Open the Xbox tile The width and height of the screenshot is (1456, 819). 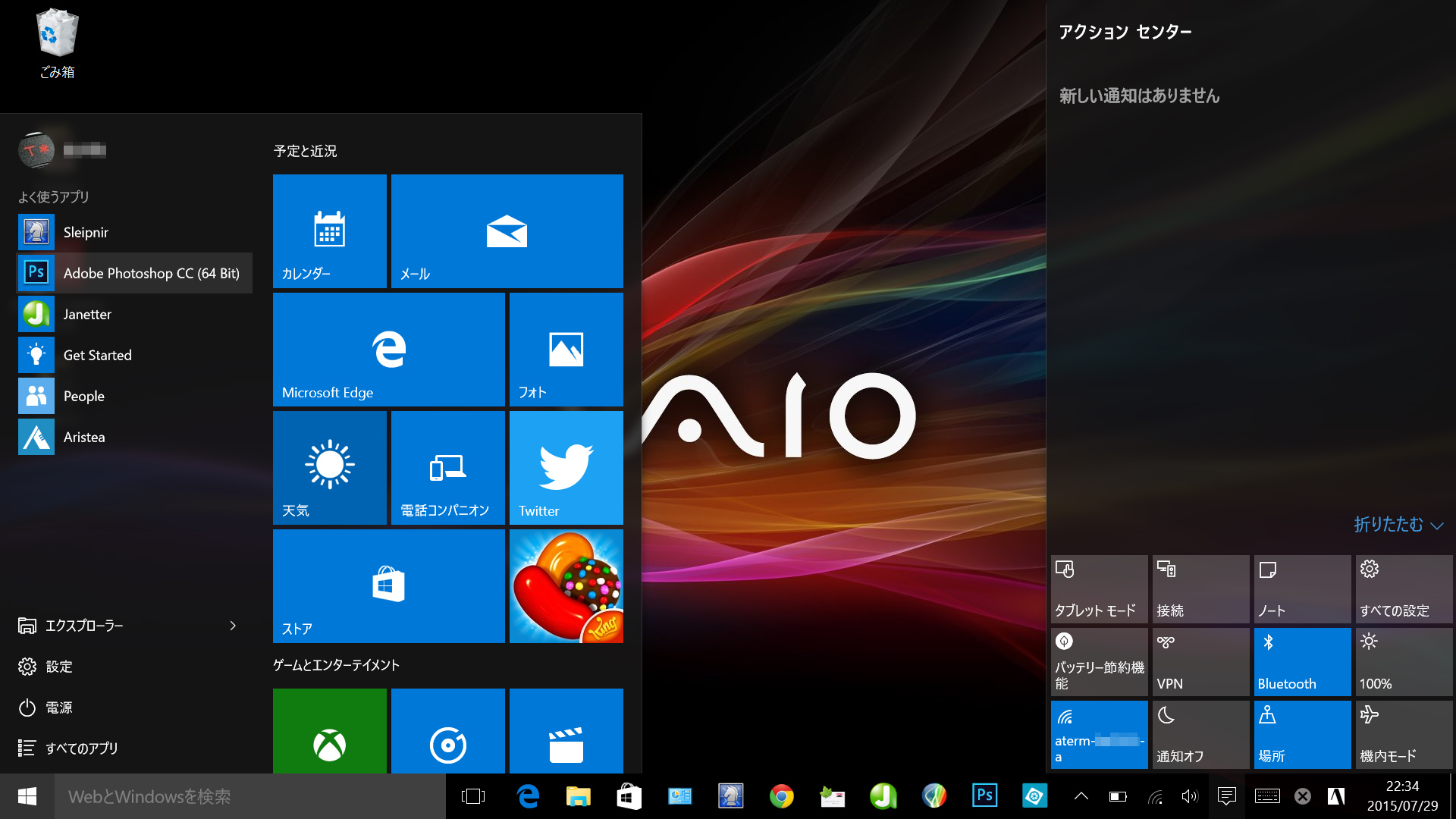coord(329,743)
